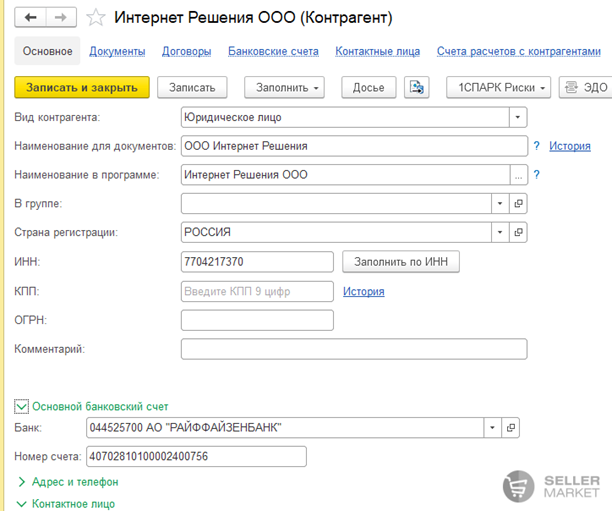This screenshot has height=511, width=612.
Task: Open the Страна регистрации record icon
Action: click(x=518, y=232)
